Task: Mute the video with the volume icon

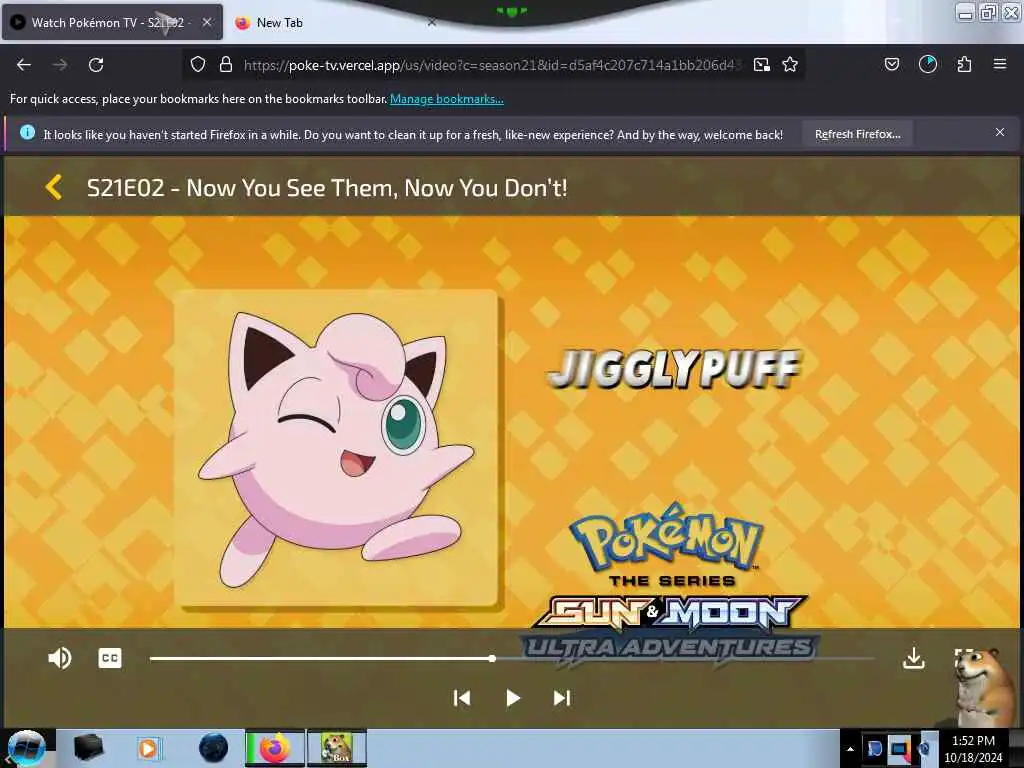Action: (x=59, y=658)
